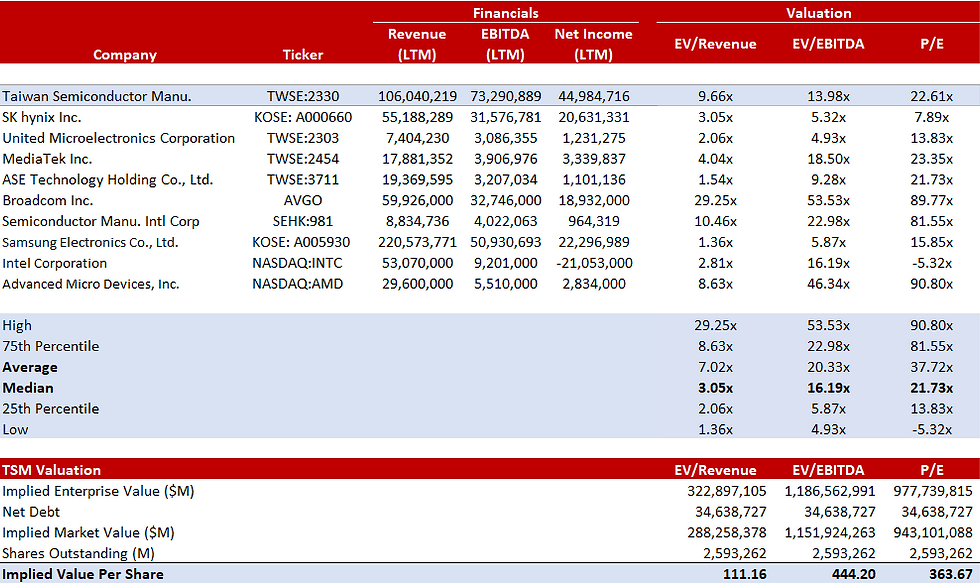Click ticker KOSE: A000660

(302, 117)
